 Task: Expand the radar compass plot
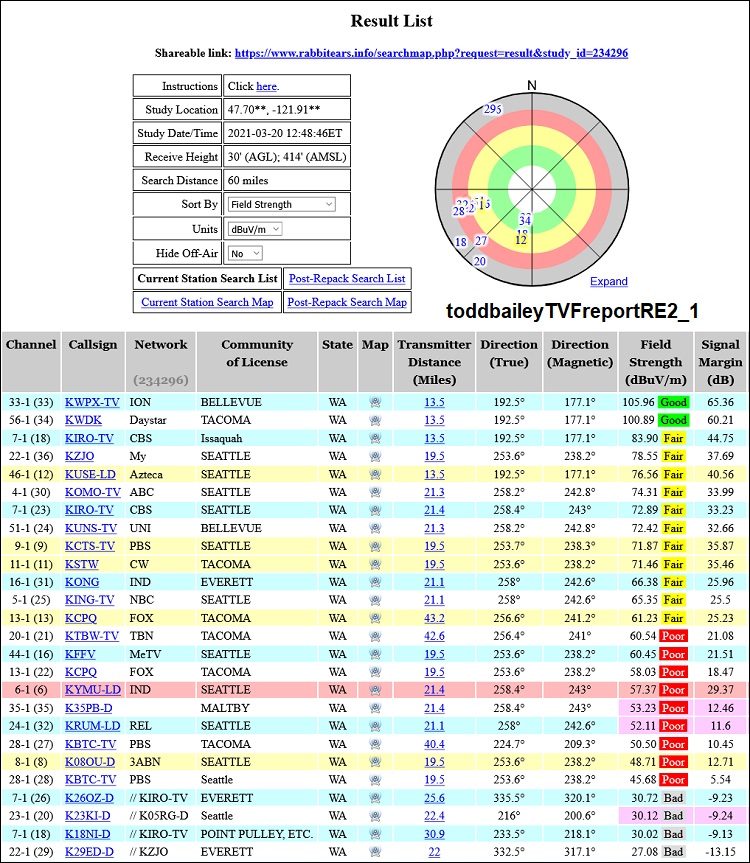pyautogui.click(x=609, y=282)
